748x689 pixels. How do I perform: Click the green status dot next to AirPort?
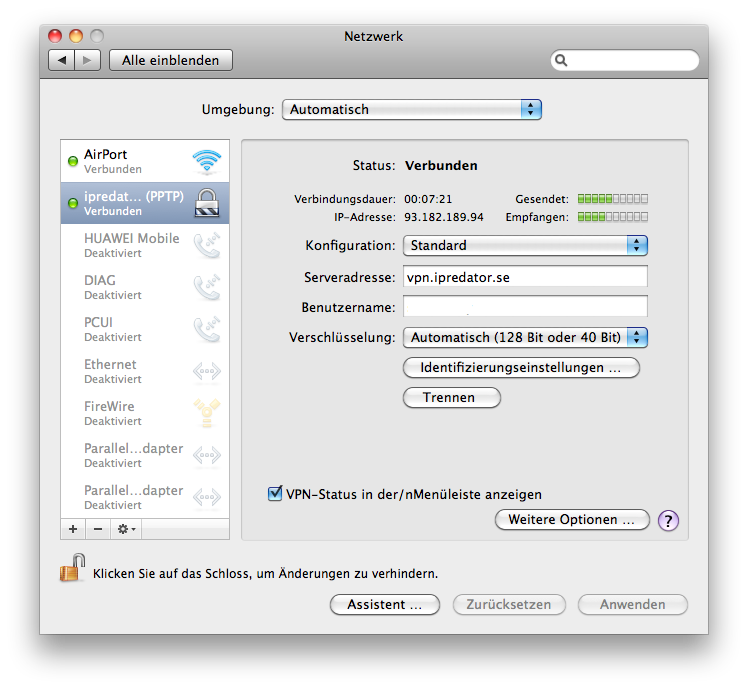(73, 161)
